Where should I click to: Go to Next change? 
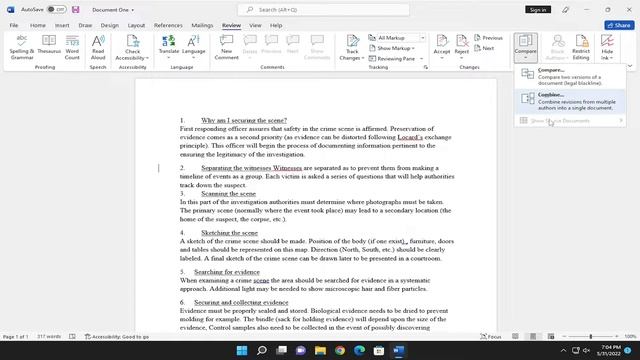click(x=484, y=48)
